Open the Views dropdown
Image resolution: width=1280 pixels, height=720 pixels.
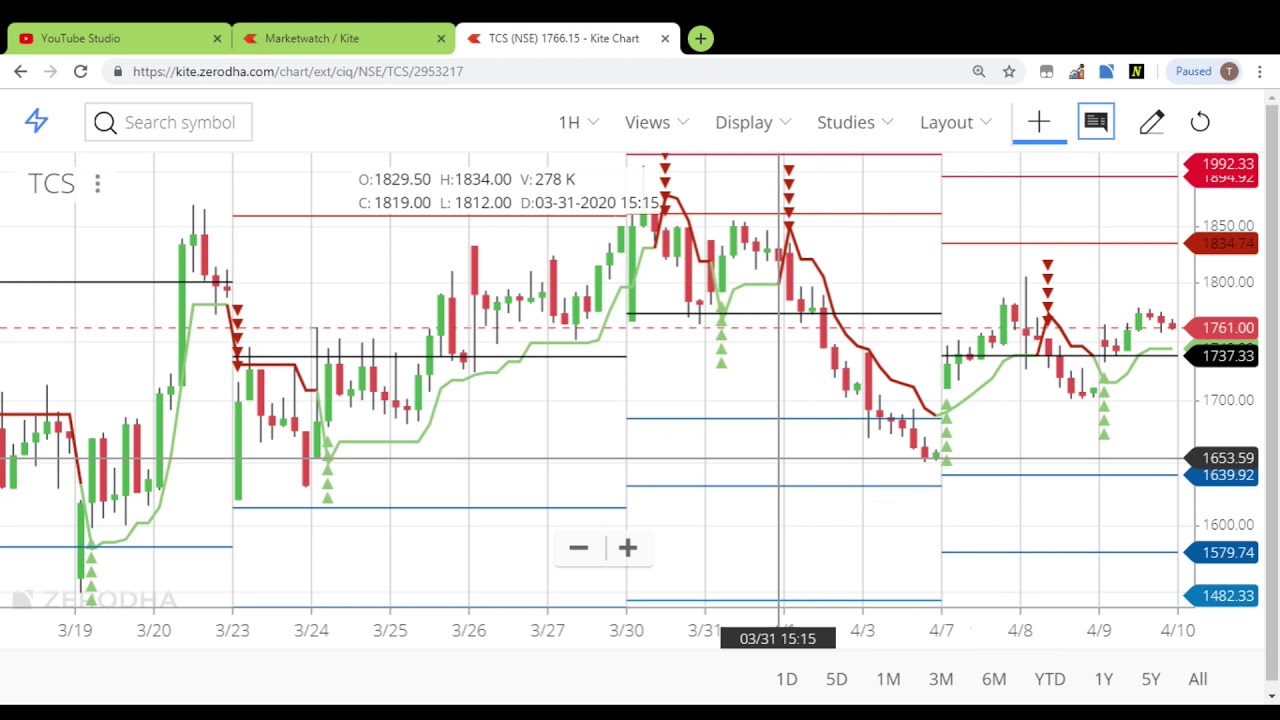coord(656,122)
